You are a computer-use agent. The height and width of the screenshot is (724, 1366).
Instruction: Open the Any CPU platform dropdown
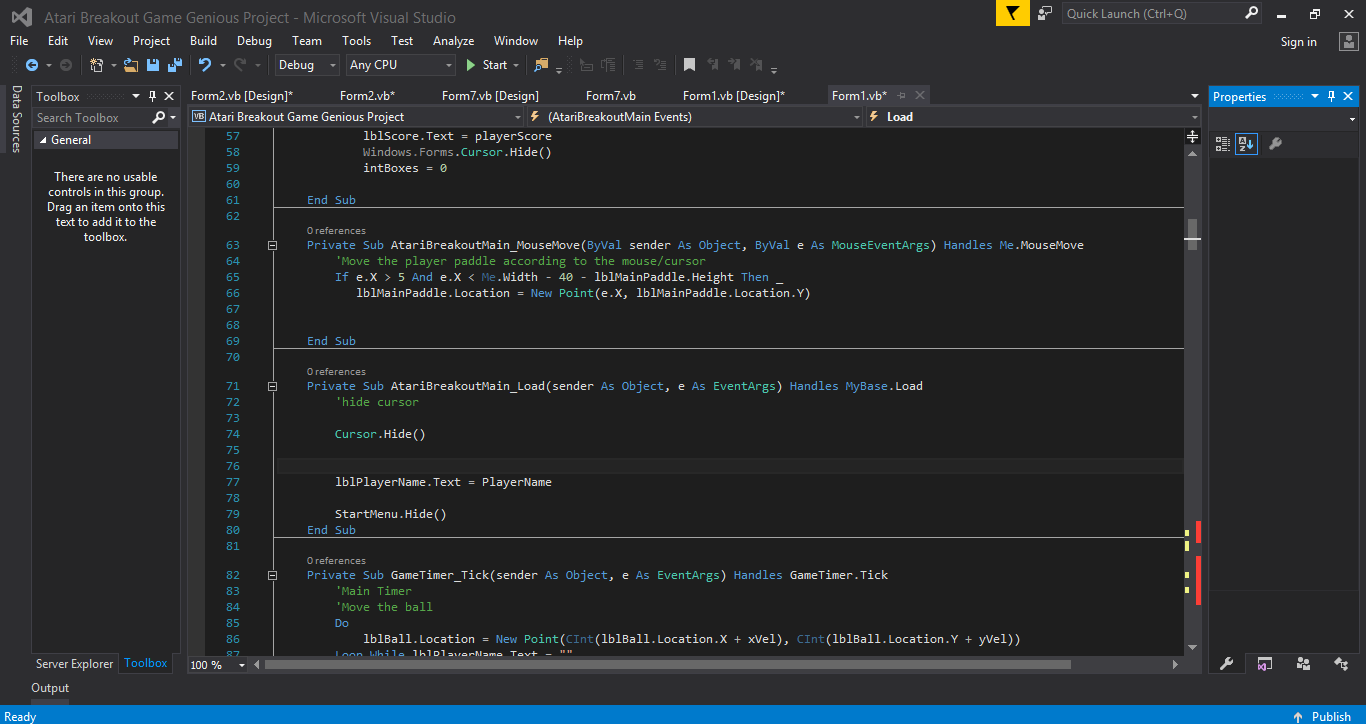pos(448,65)
